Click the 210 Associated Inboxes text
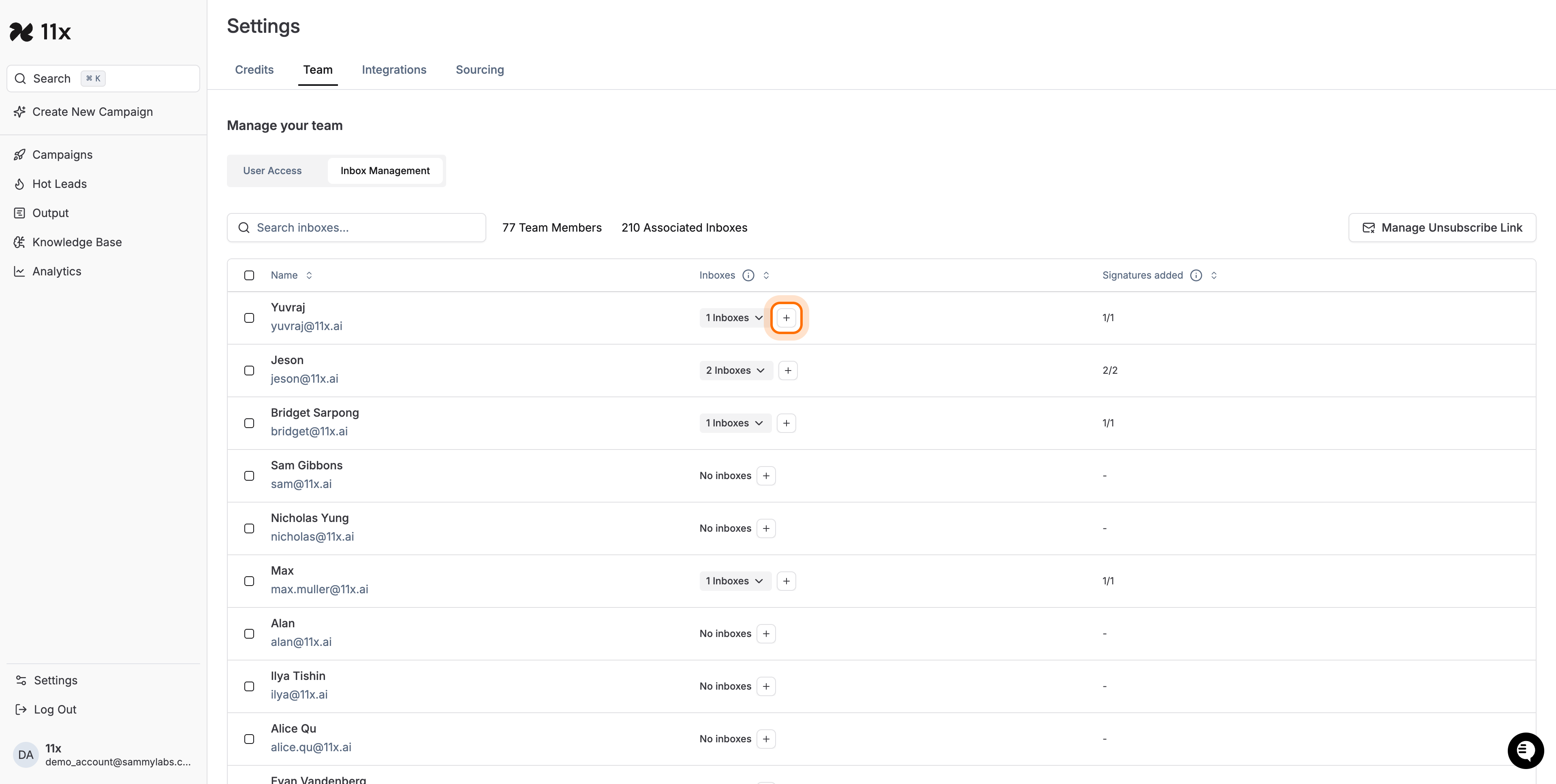1556x784 pixels. point(684,228)
